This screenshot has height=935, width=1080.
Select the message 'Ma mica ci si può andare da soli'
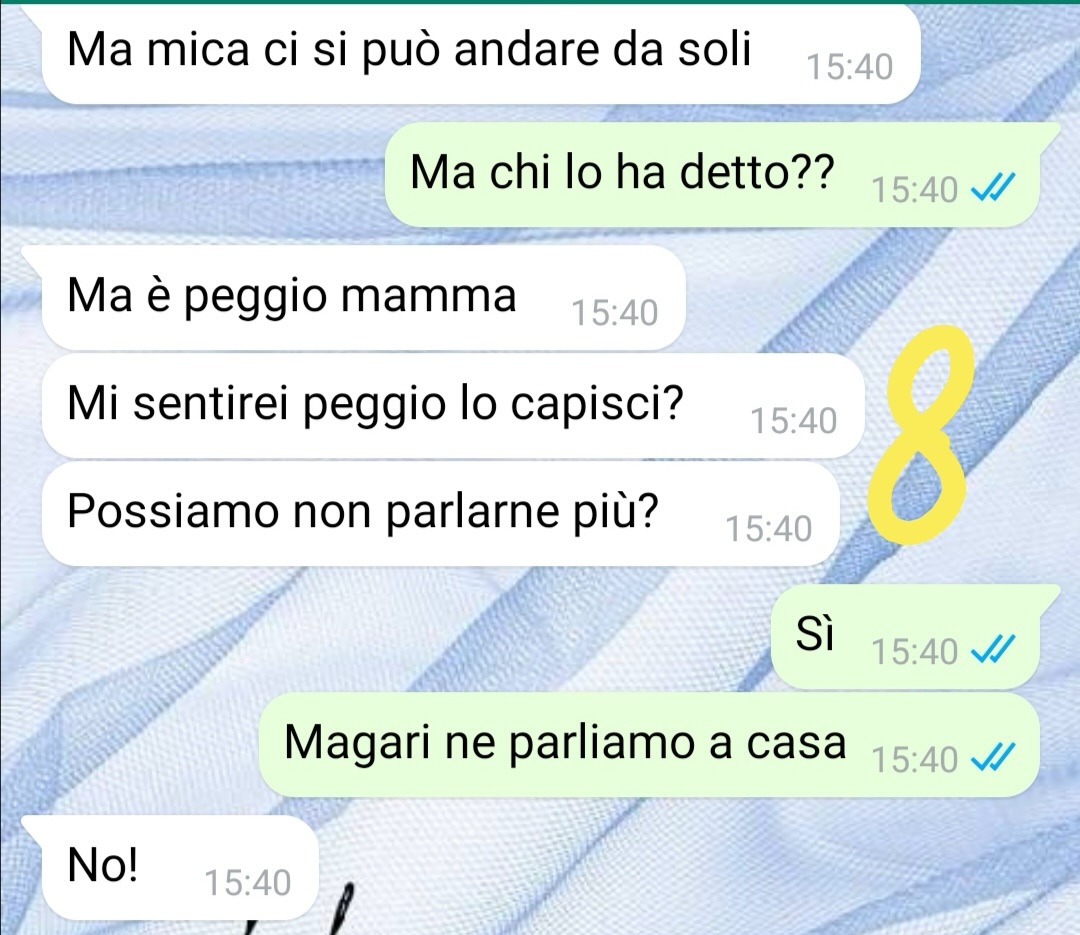[481, 55]
